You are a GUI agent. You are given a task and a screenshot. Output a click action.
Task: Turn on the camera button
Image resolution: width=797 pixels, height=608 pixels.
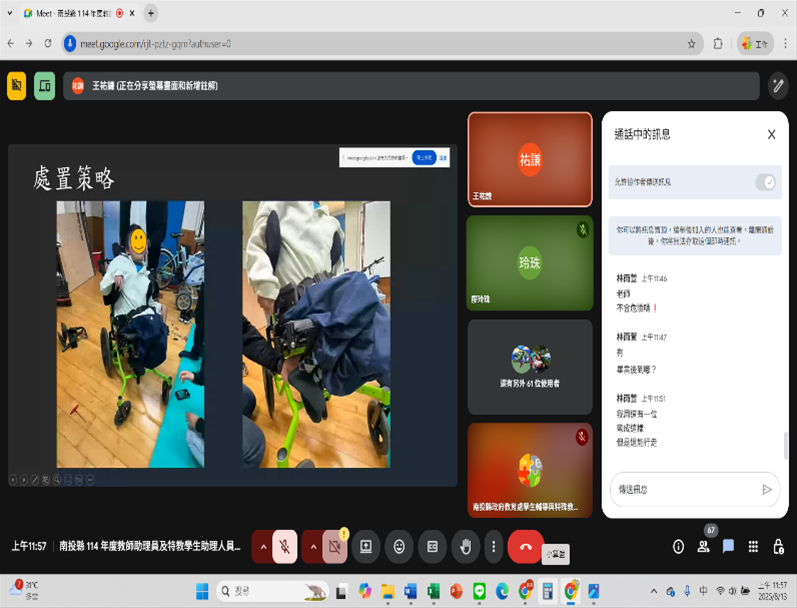335,547
